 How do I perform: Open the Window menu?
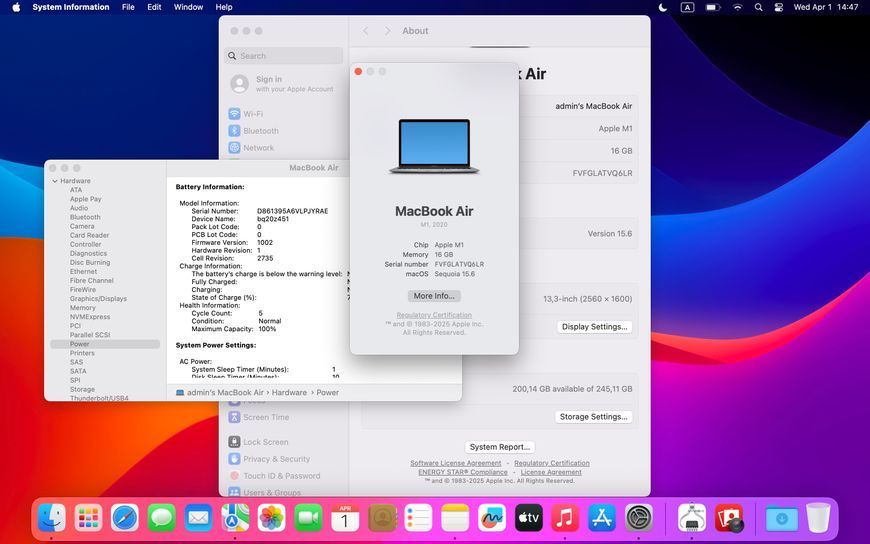pyautogui.click(x=188, y=7)
